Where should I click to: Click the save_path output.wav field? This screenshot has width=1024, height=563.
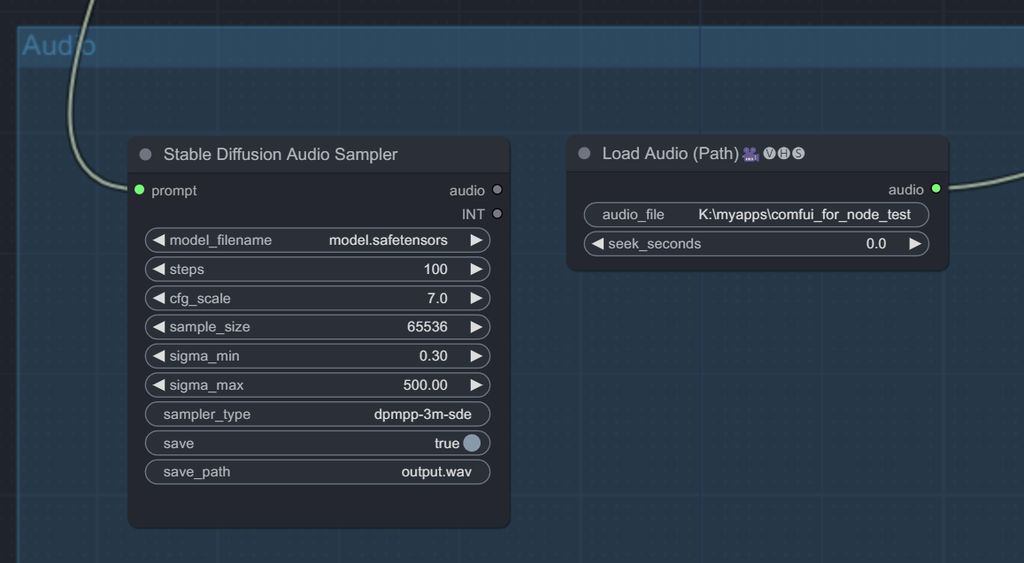[x=318, y=472]
